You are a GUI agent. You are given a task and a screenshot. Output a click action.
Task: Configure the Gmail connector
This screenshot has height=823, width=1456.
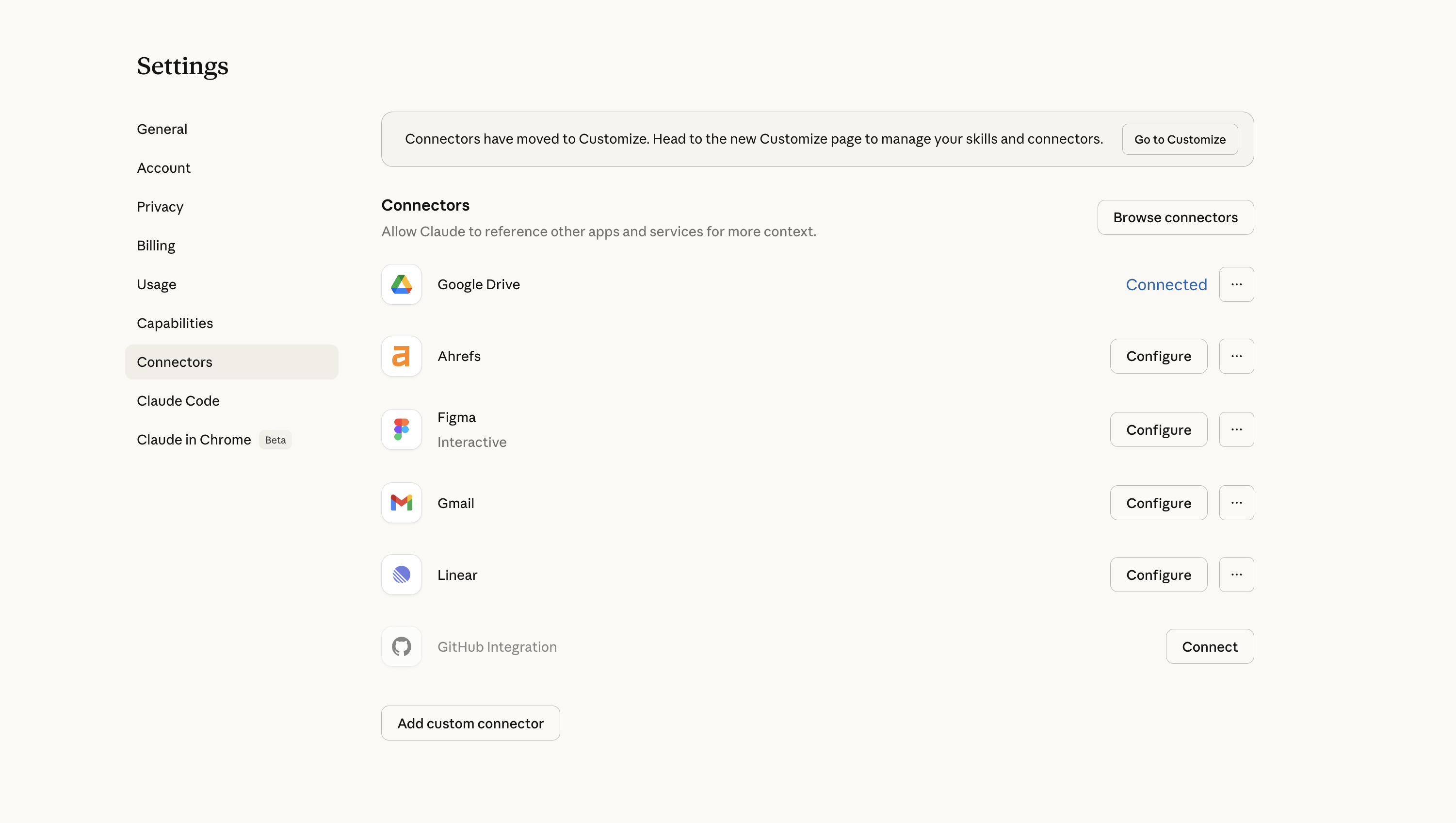pyautogui.click(x=1158, y=503)
